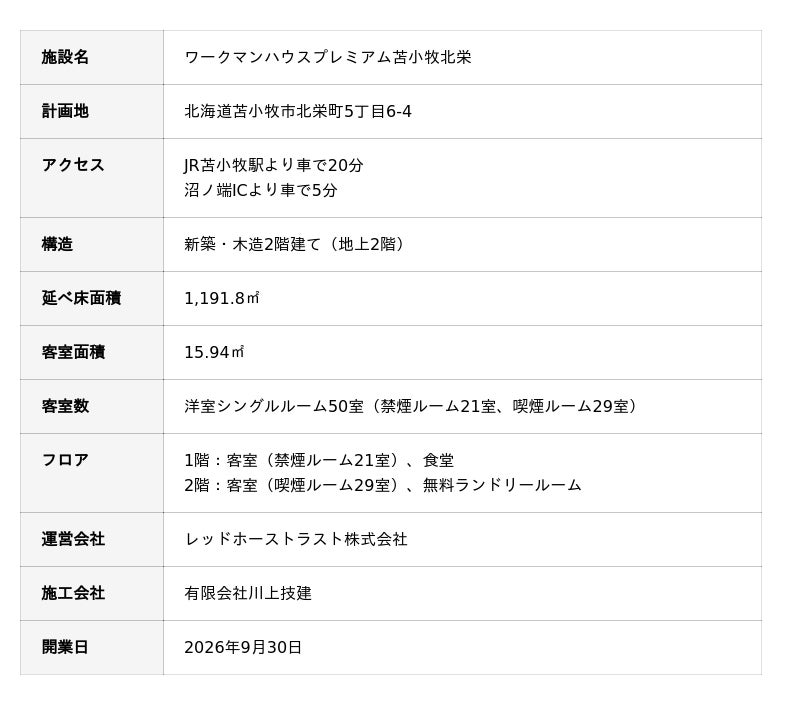This screenshot has width=800, height=705.
Task: Select the facility name ワークマンハウスプレミアム苫小牧北栄
Action: [327, 57]
